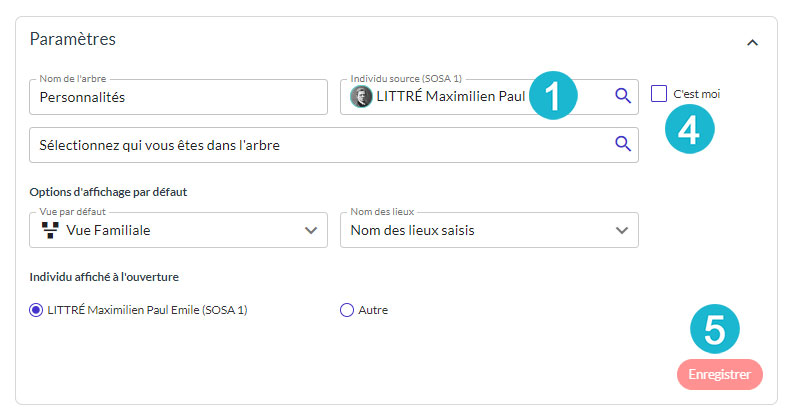Open the 'Vue par défaut' dropdown arrow
Viewport: 791px width, 420px height.
[309, 230]
